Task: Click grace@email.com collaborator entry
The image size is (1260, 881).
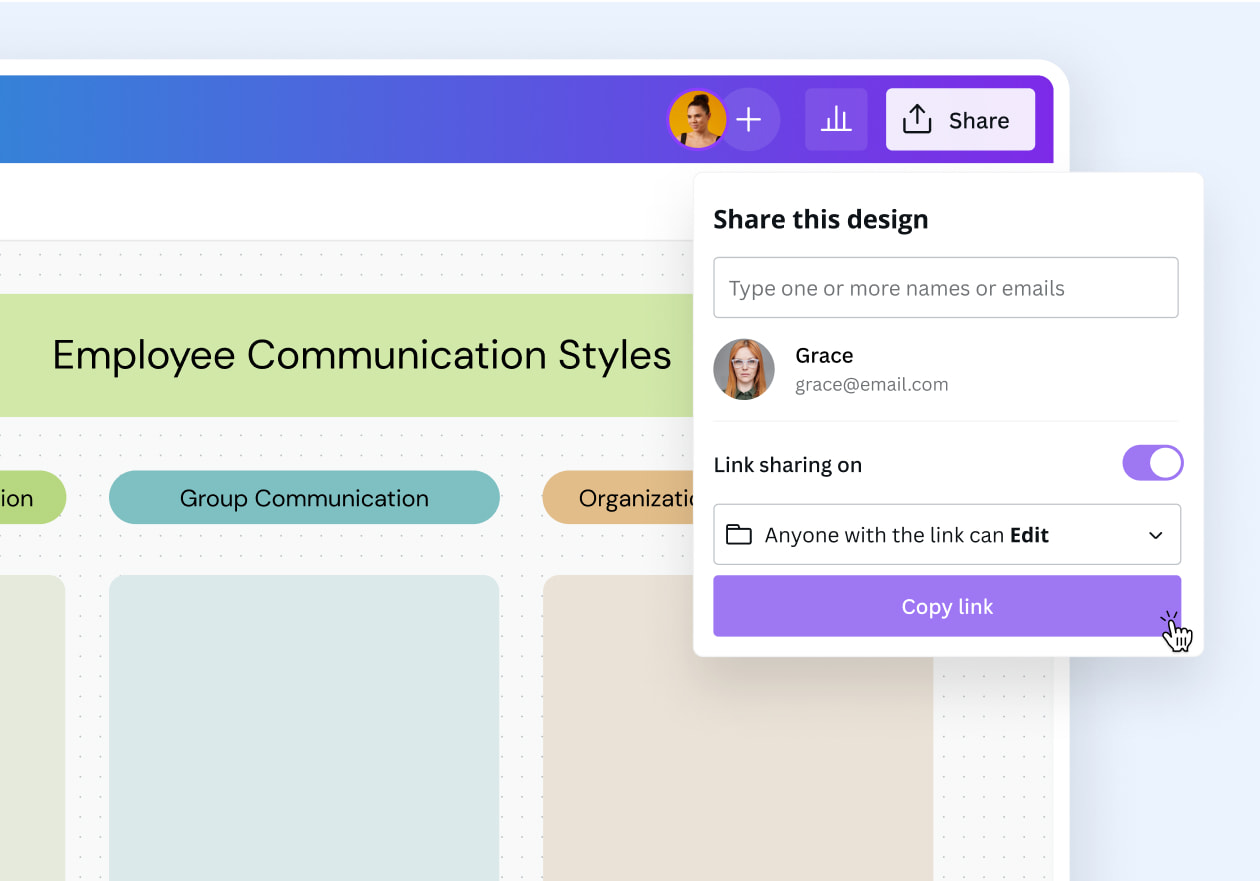Action: 871,384
